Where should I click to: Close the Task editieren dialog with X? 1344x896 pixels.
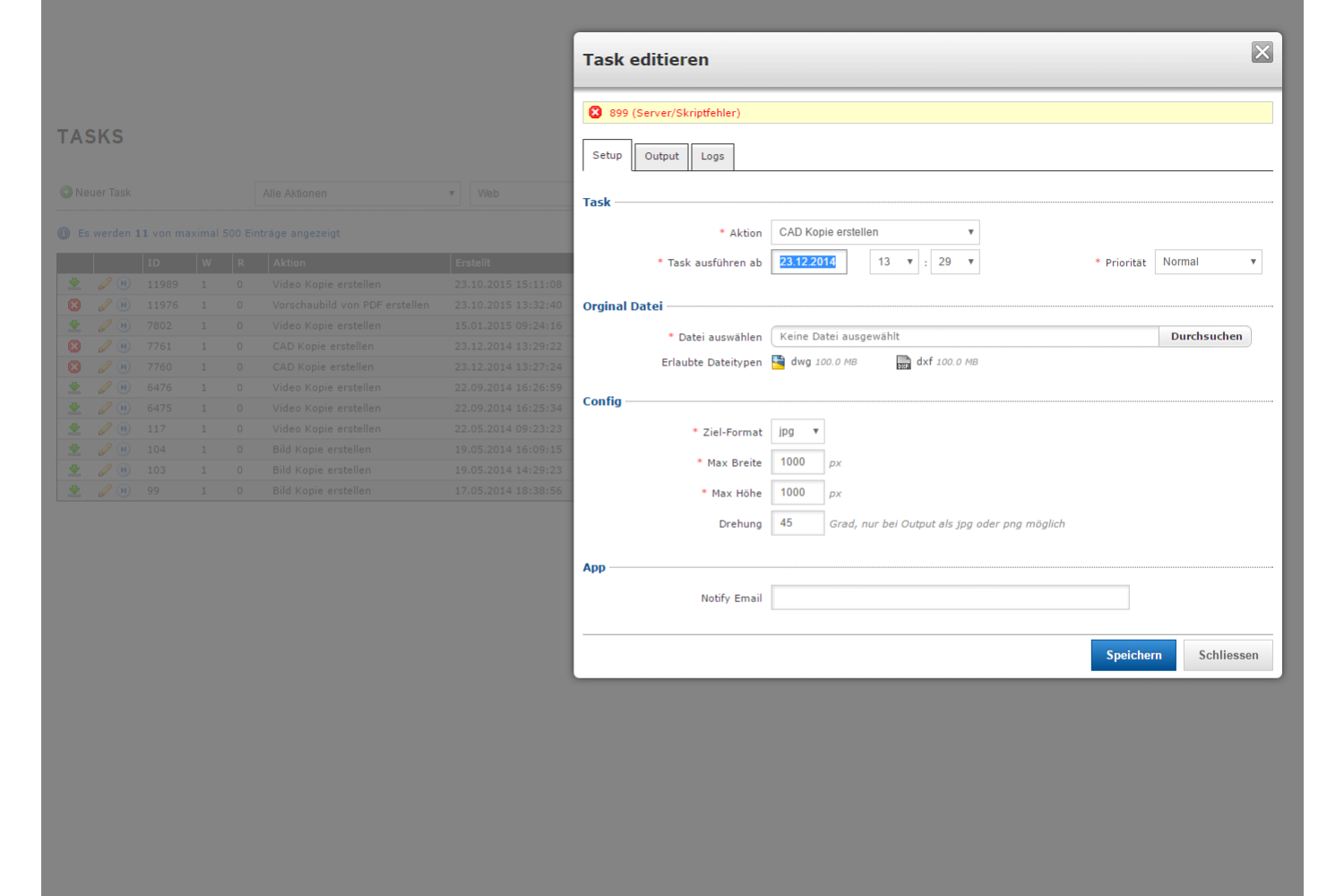[x=1262, y=53]
